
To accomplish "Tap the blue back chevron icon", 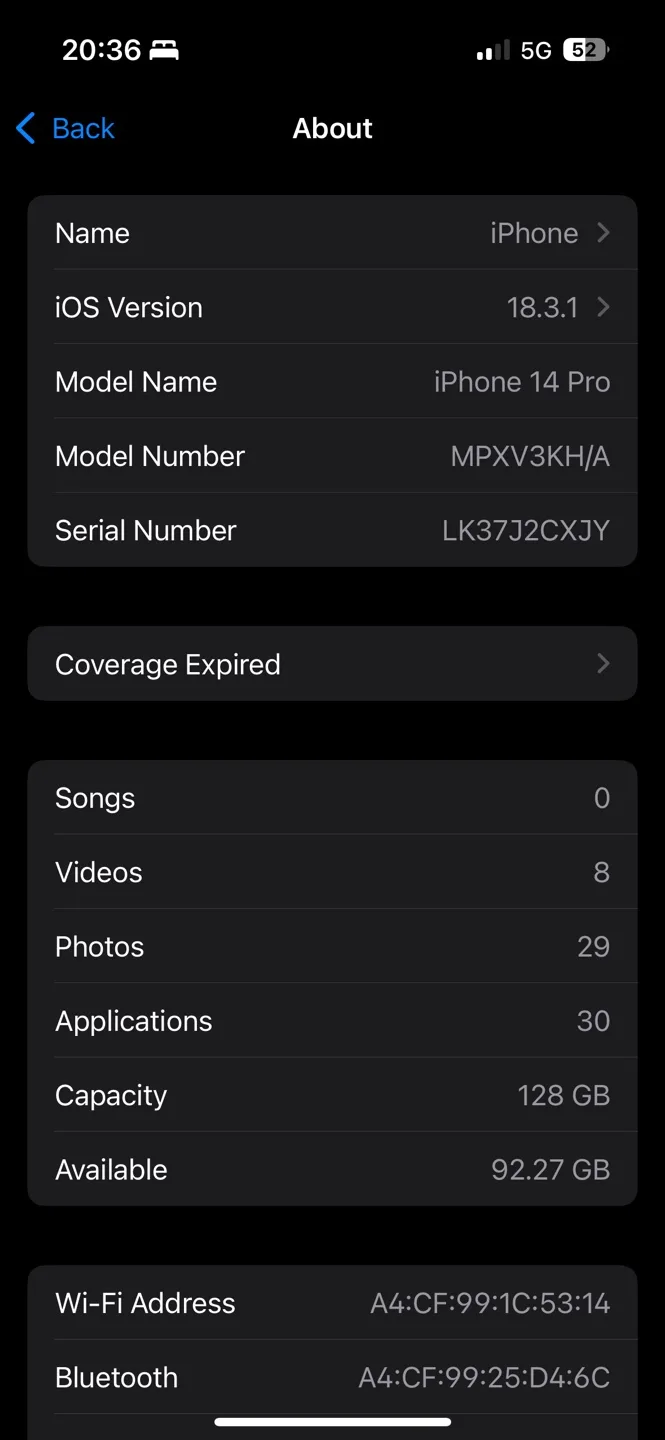I will (x=26, y=128).
